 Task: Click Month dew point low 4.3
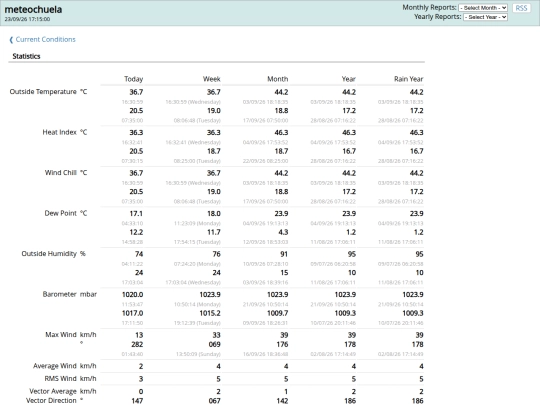click(283, 232)
